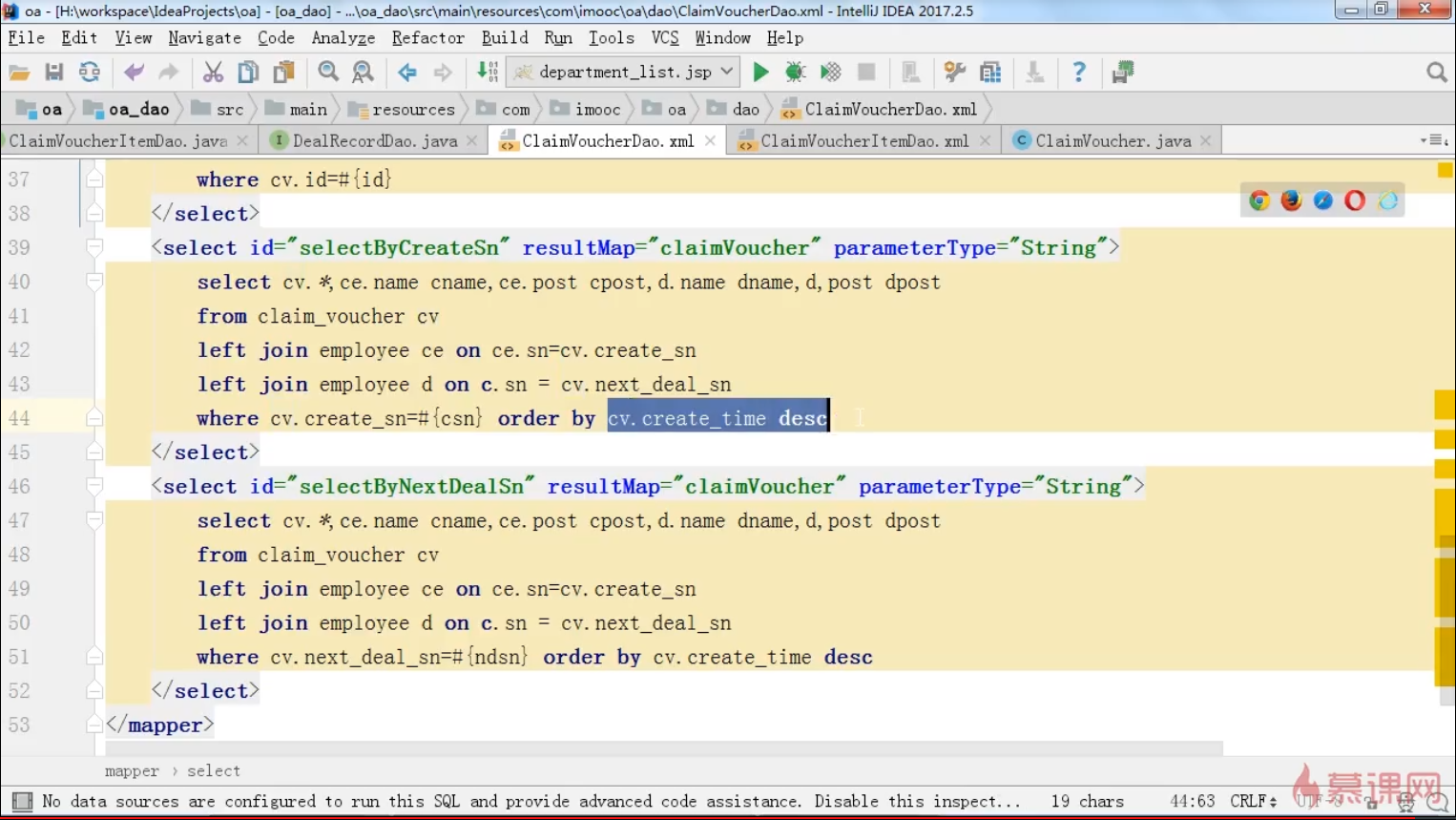1456x820 pixels.
Task: Click the Synchronize refresh icon
Action: (x=90, y=73)
